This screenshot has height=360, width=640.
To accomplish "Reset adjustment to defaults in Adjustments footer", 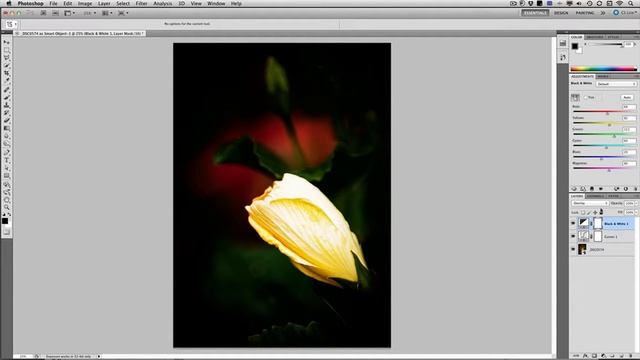I will point(626,189).
